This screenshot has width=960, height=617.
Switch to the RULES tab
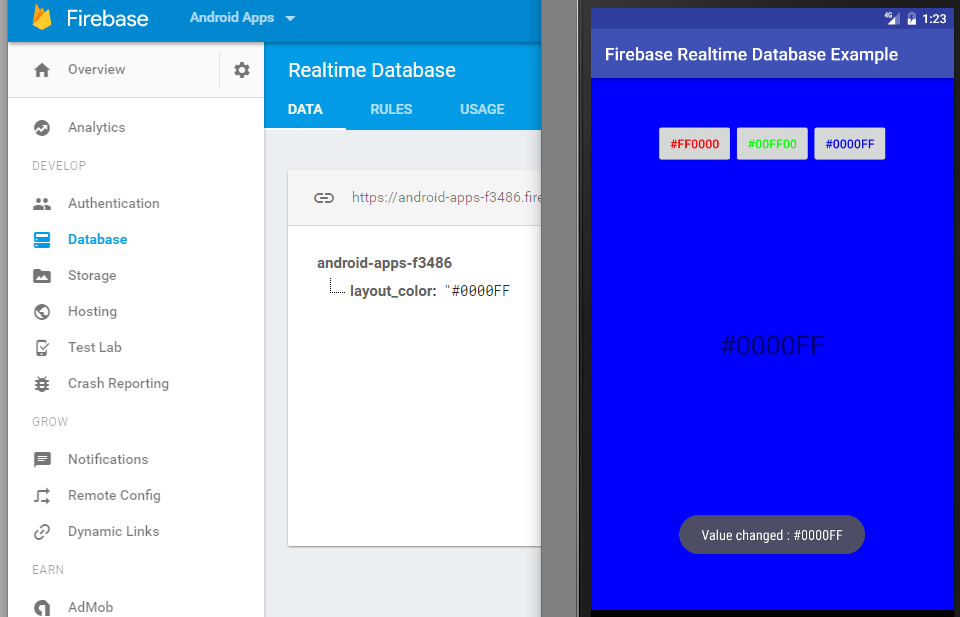(x=391, y=110)
